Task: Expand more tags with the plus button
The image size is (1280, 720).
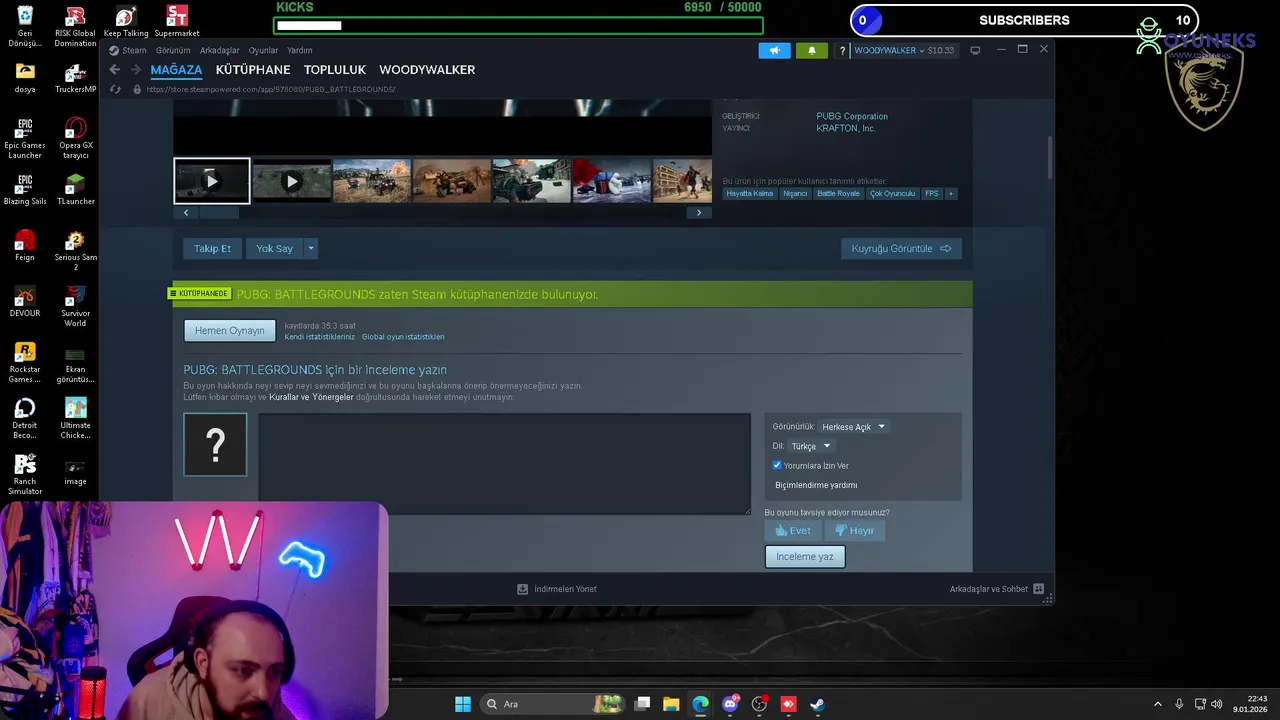Action: pos(950,193)
